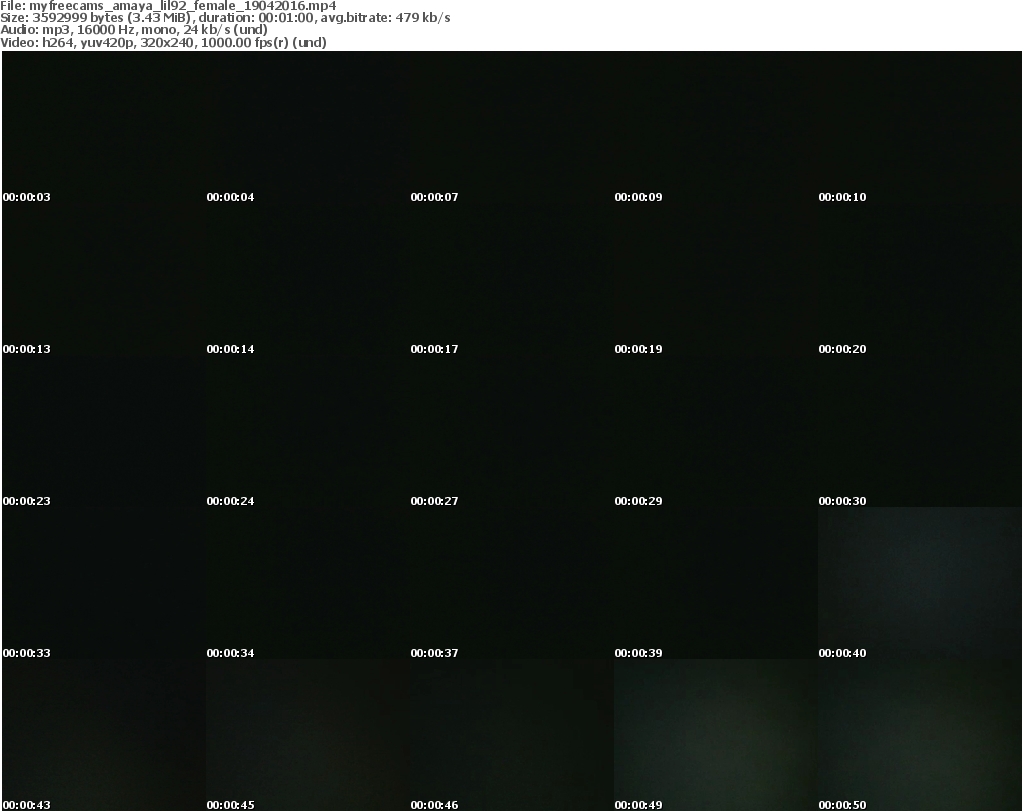The width and height of the screenshot is (1024, 811).
Task: Click the frame thumbnail stamped 00:00:37
Action: 511,583
